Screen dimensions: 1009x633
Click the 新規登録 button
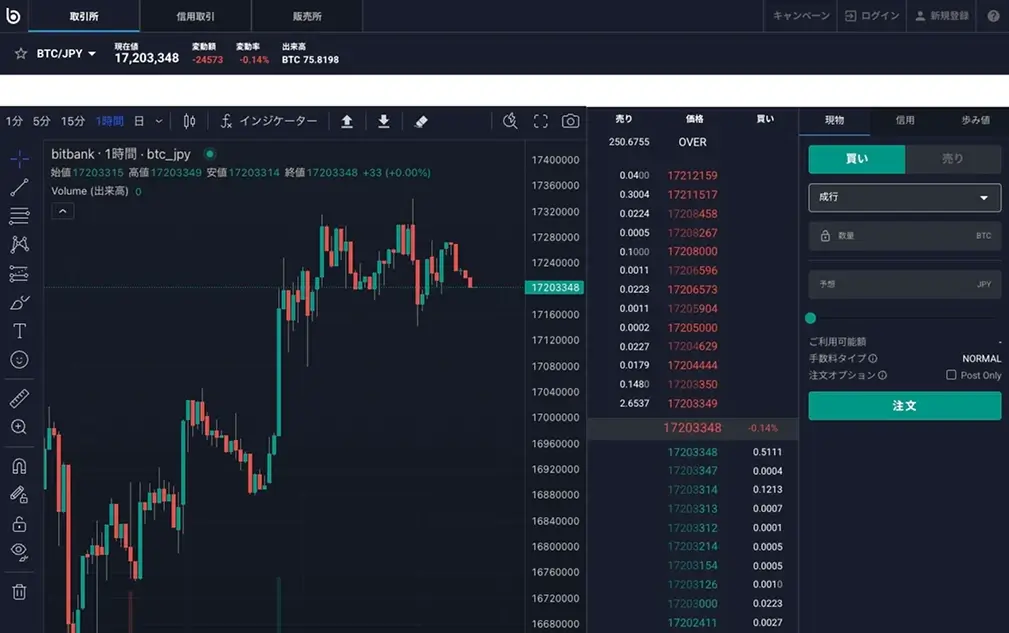[x=942, y=15]
